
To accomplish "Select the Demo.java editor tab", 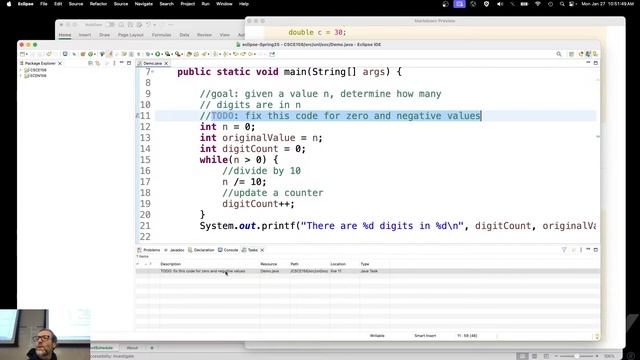I will pos(152,63).
